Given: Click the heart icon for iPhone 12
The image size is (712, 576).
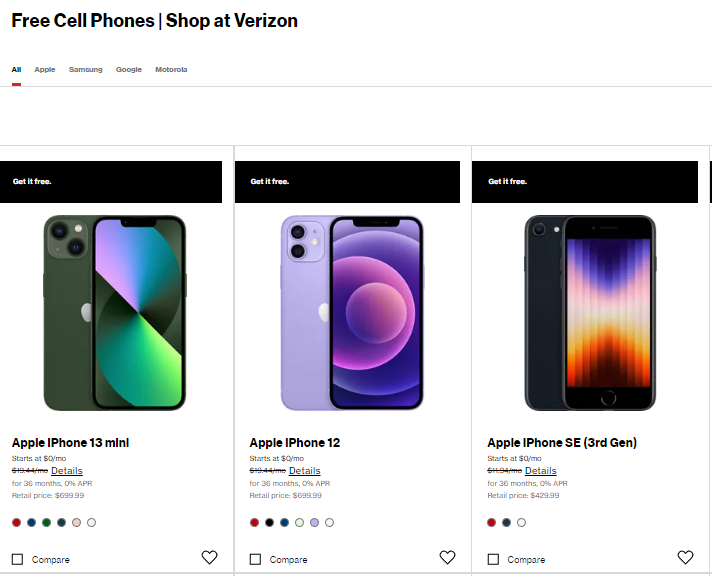Looking at the screenshot, I should pyautogui.click(x=447, y=558).
